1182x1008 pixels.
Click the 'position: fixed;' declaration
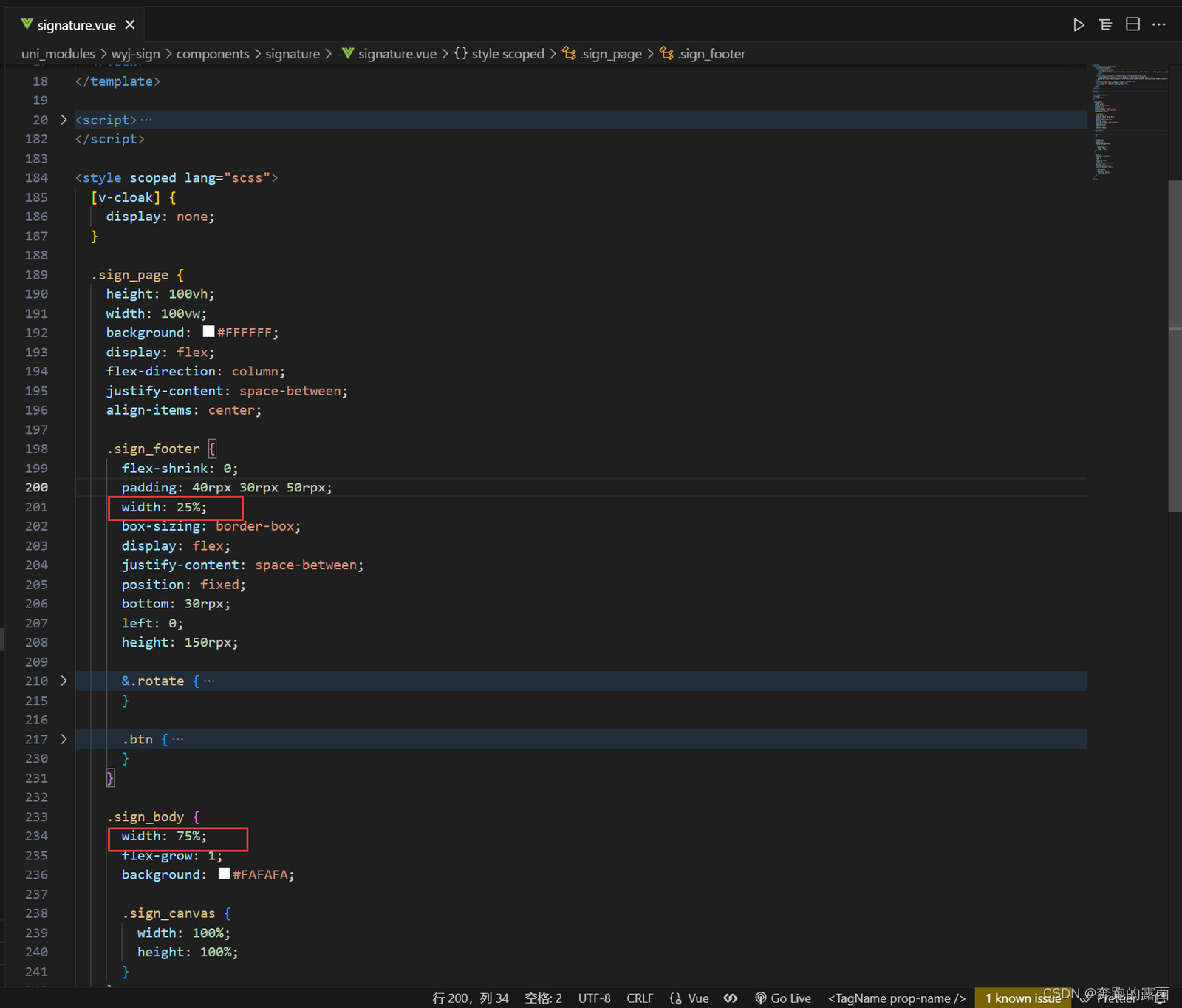184,584
